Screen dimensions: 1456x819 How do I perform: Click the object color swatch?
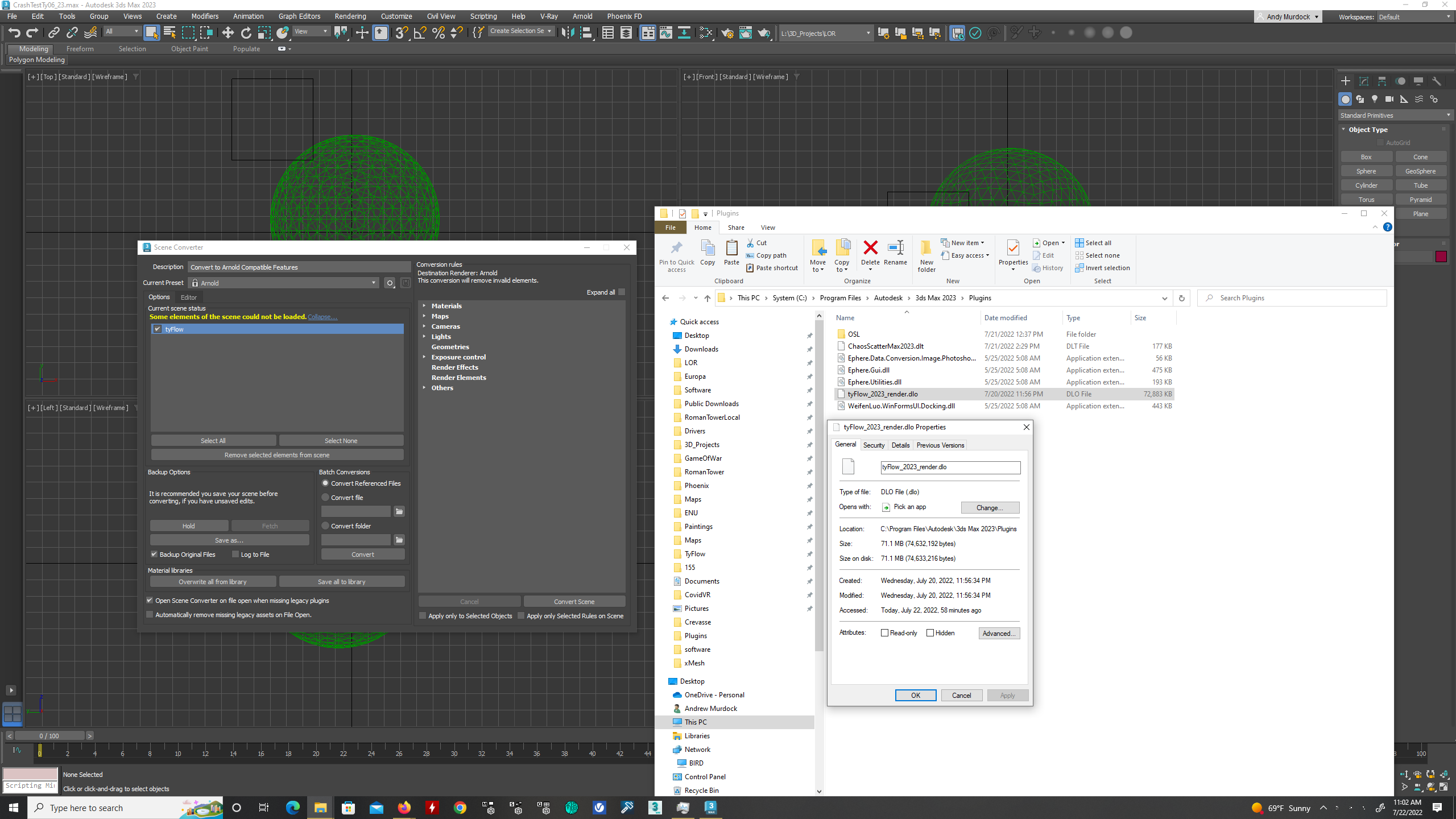[x=1441, y=257]
